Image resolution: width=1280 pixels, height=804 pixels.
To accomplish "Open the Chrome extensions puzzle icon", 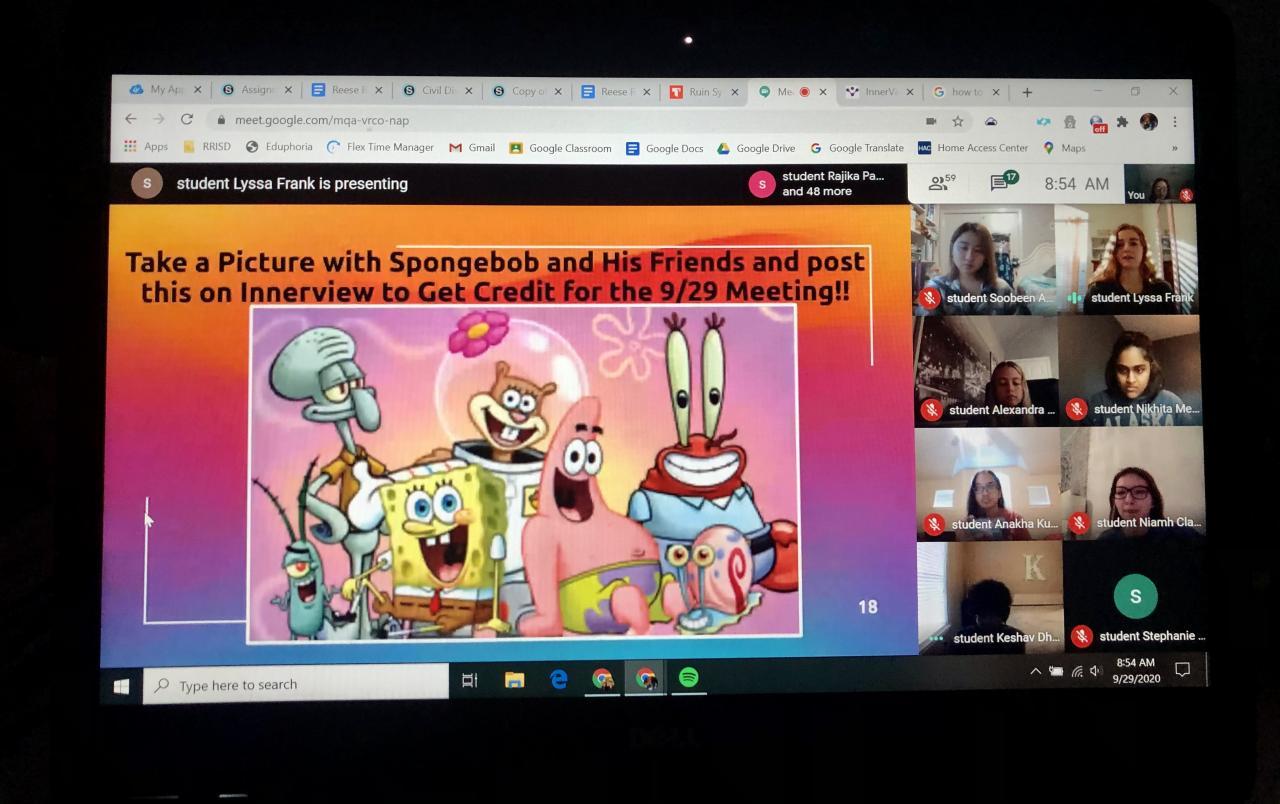I will [1122, 121].
